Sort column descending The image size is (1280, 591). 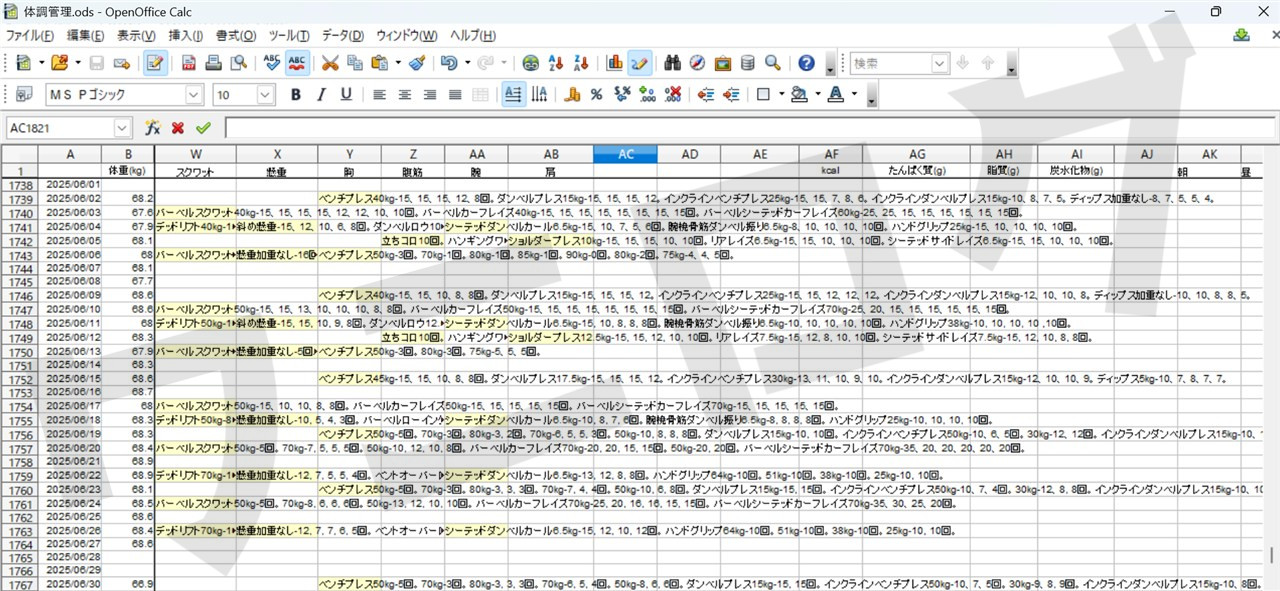[x=582, y=63]
